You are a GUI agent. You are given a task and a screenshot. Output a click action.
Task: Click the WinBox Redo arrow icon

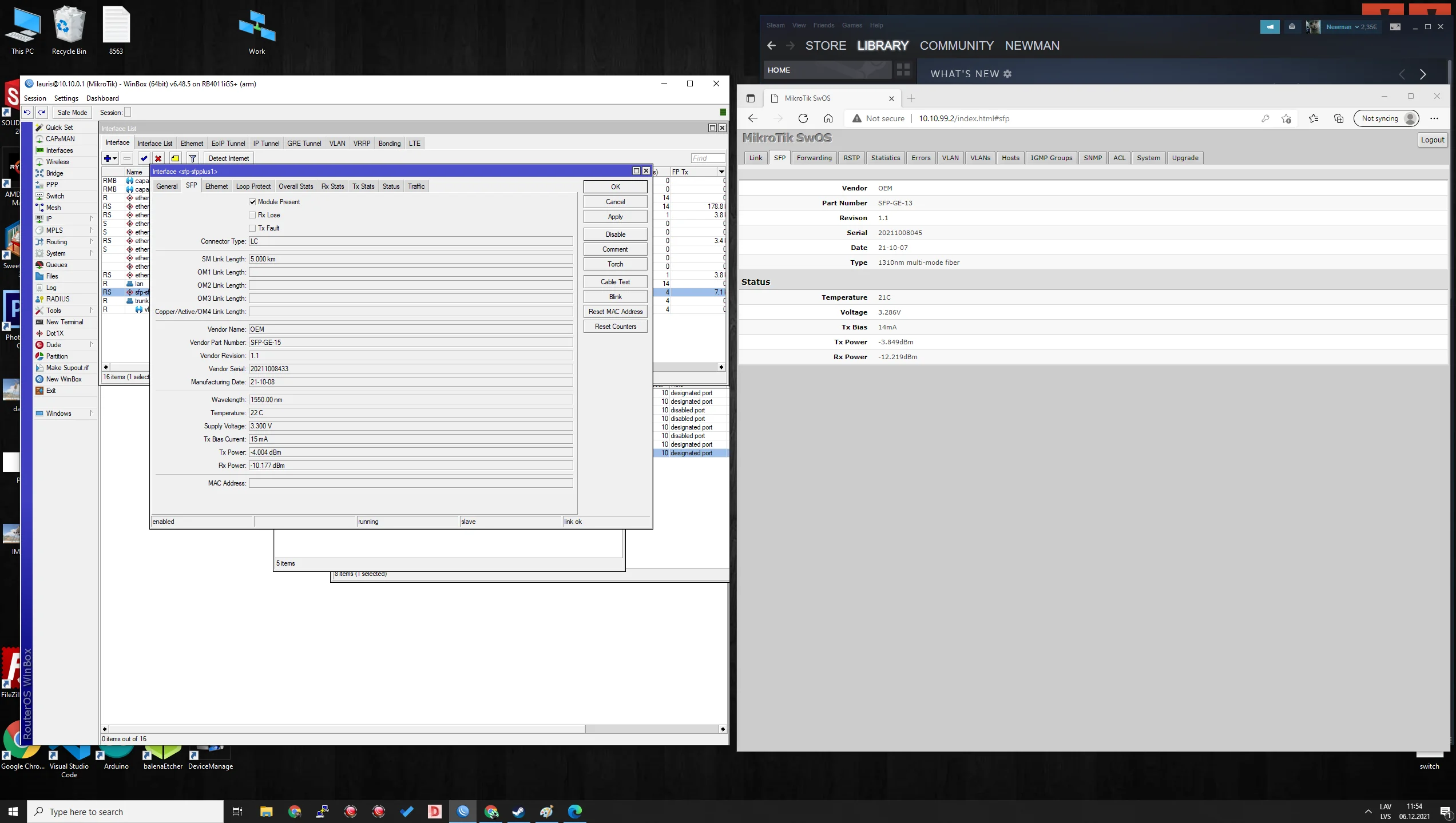[x=42, y=113]
